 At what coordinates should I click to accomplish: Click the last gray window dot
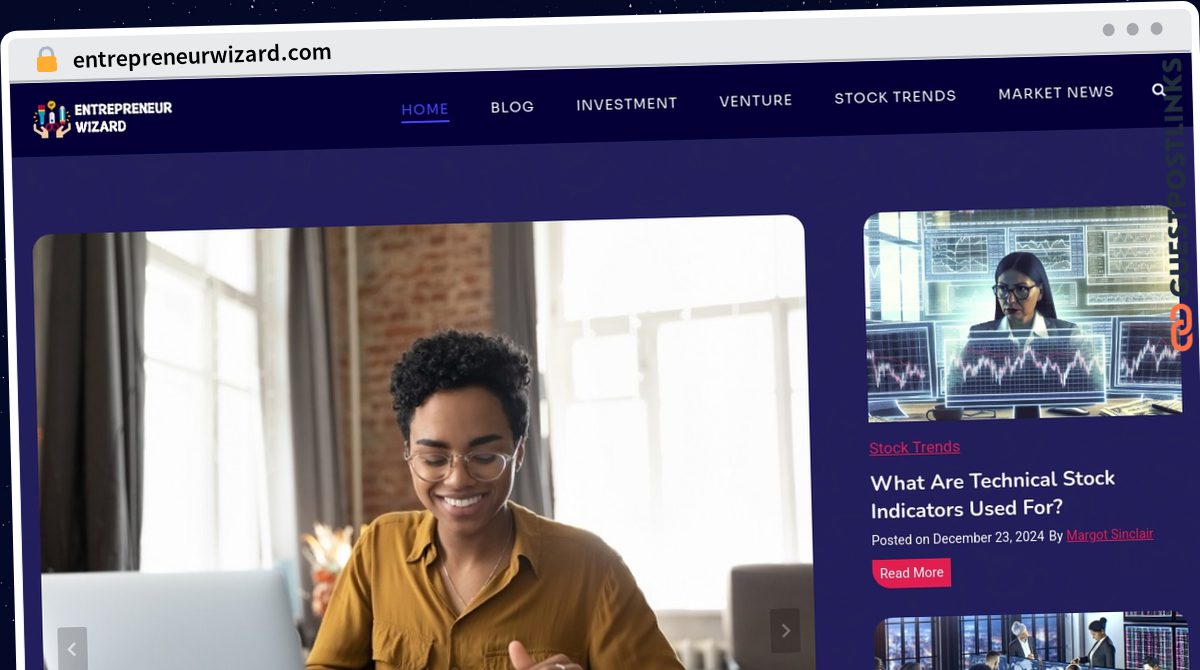(x=1156, y=29)
